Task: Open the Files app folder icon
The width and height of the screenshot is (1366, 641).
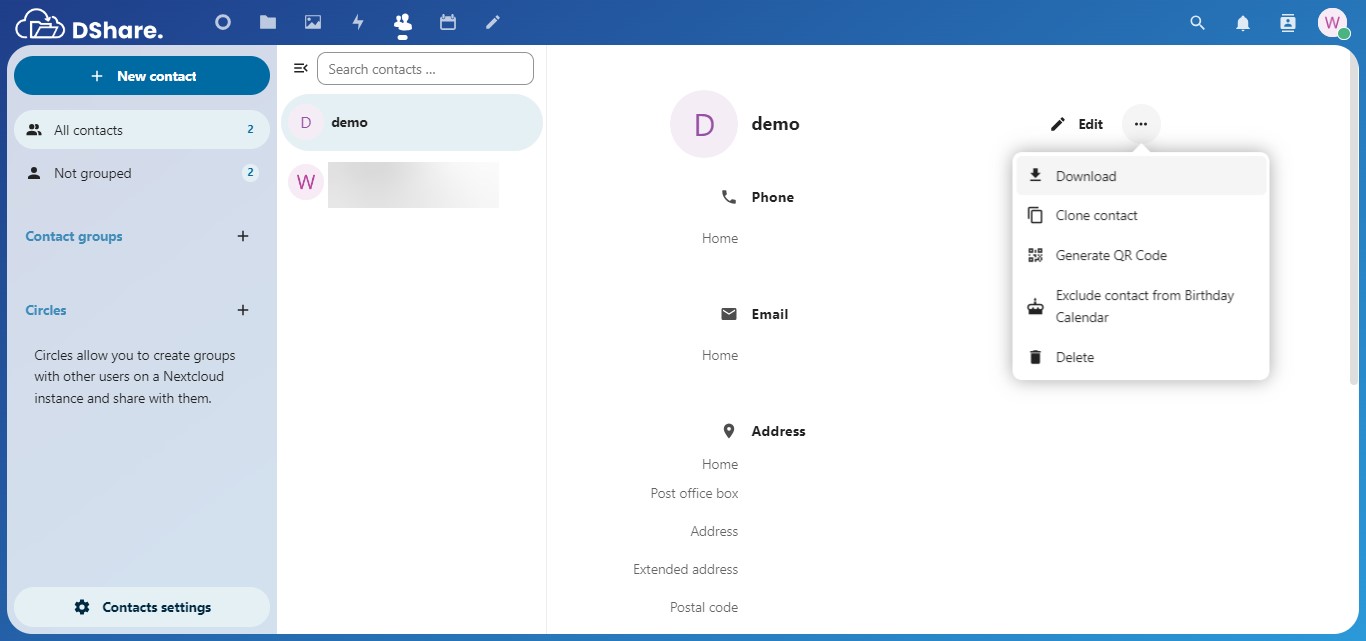Action: (x=267, y=22)
